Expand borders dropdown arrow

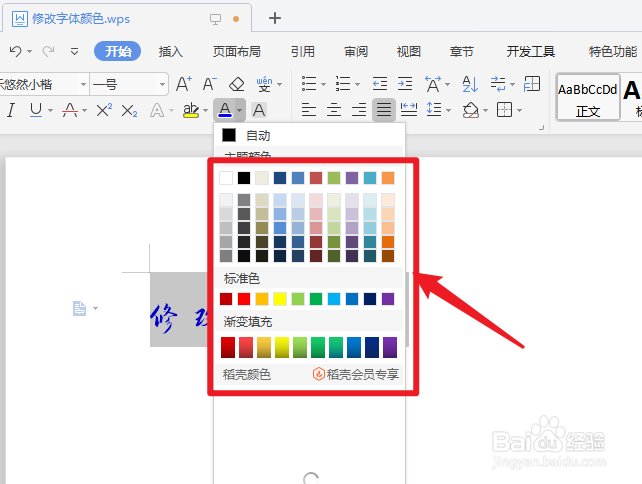(519, 111)
